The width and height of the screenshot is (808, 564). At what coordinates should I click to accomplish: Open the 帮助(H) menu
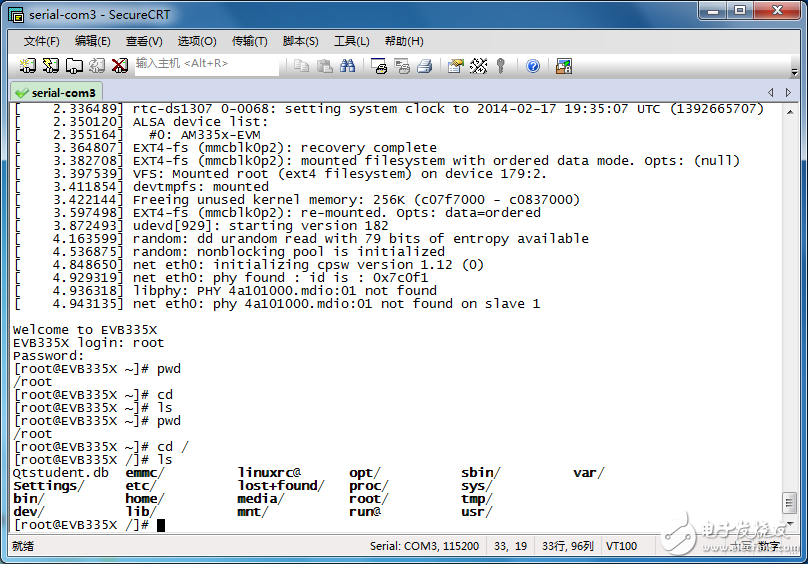(404, 41)
